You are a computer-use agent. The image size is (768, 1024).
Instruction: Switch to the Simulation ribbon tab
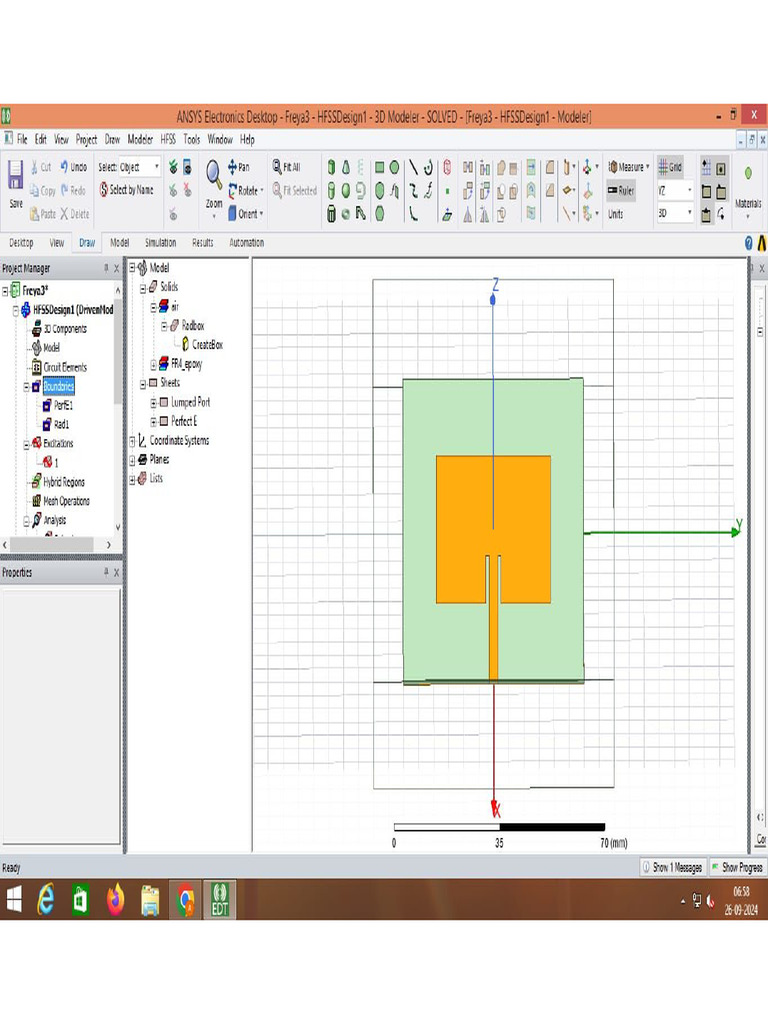[160, 242]
